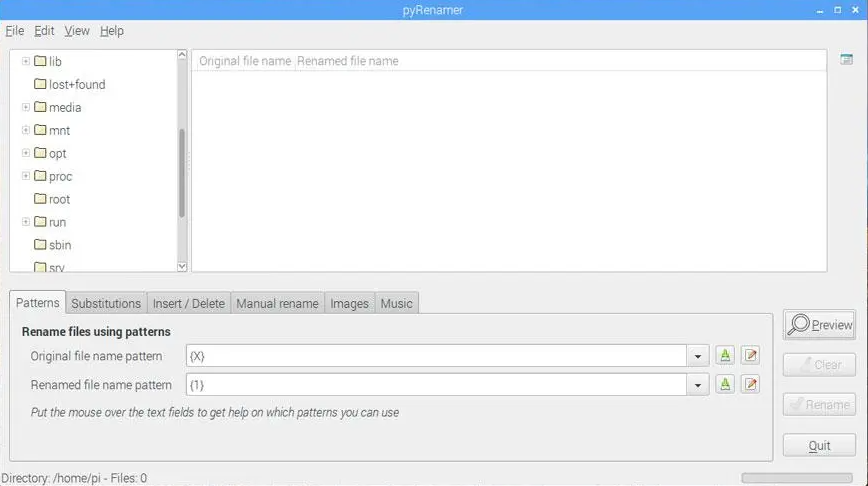The width and height of the screenshot is (868, 486).
Task: Click edit patterns icon for Original pattern
Action: (x=750, y=355)
